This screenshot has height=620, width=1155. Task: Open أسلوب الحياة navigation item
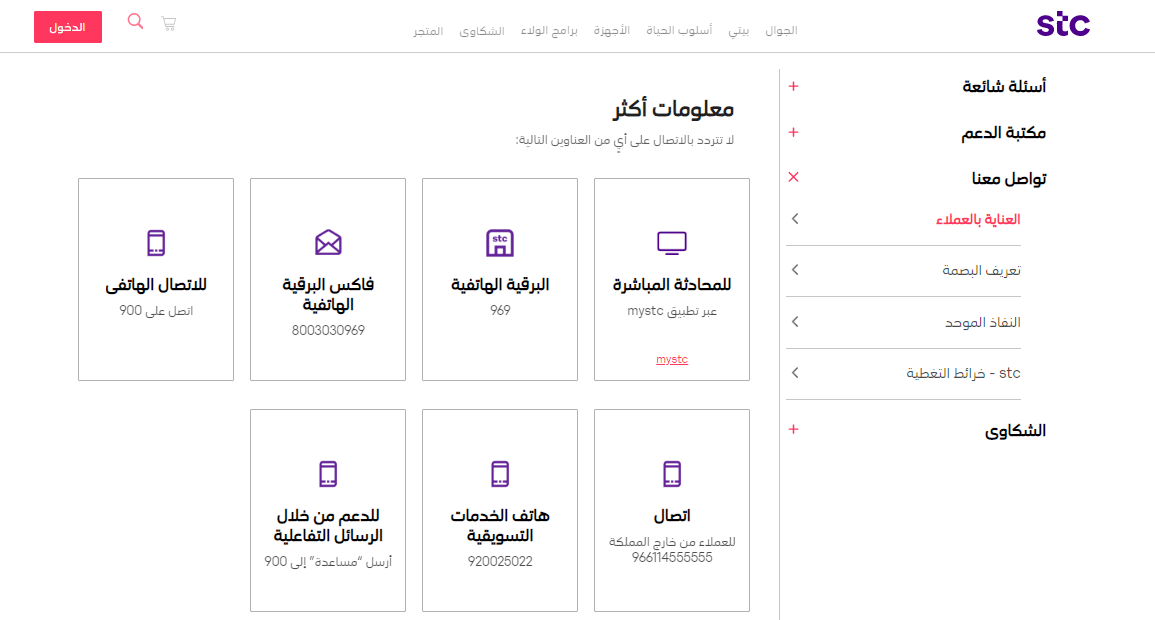(x=679, y=30)
